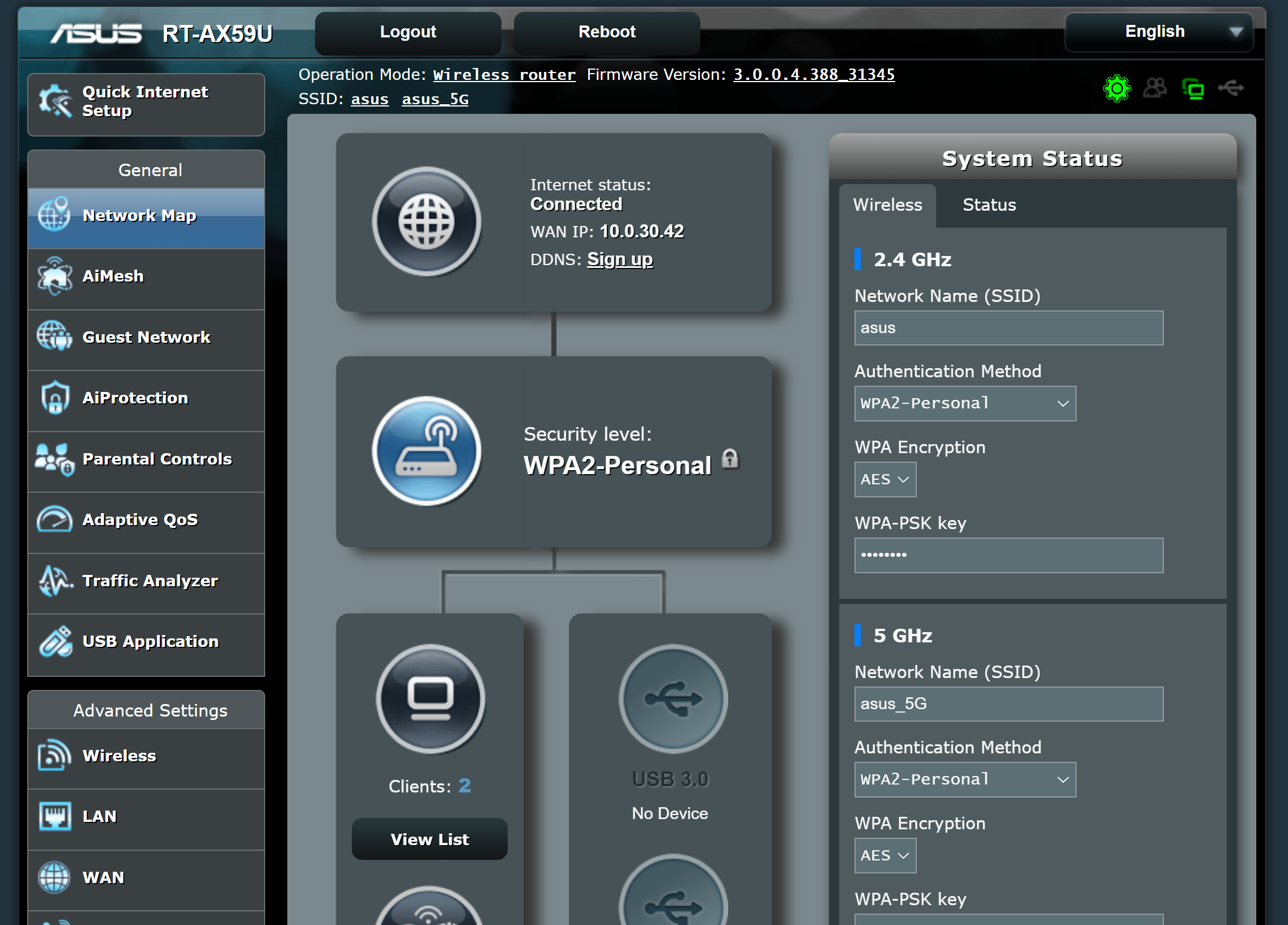The height and width of the screenshot is (925, 1288).
Task: Click the WAN globe icon in sidebar
Action: click(x=54, y=877)
